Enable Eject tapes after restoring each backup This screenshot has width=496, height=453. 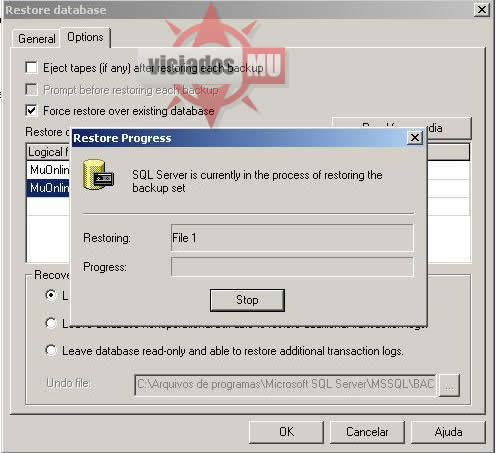31,67
